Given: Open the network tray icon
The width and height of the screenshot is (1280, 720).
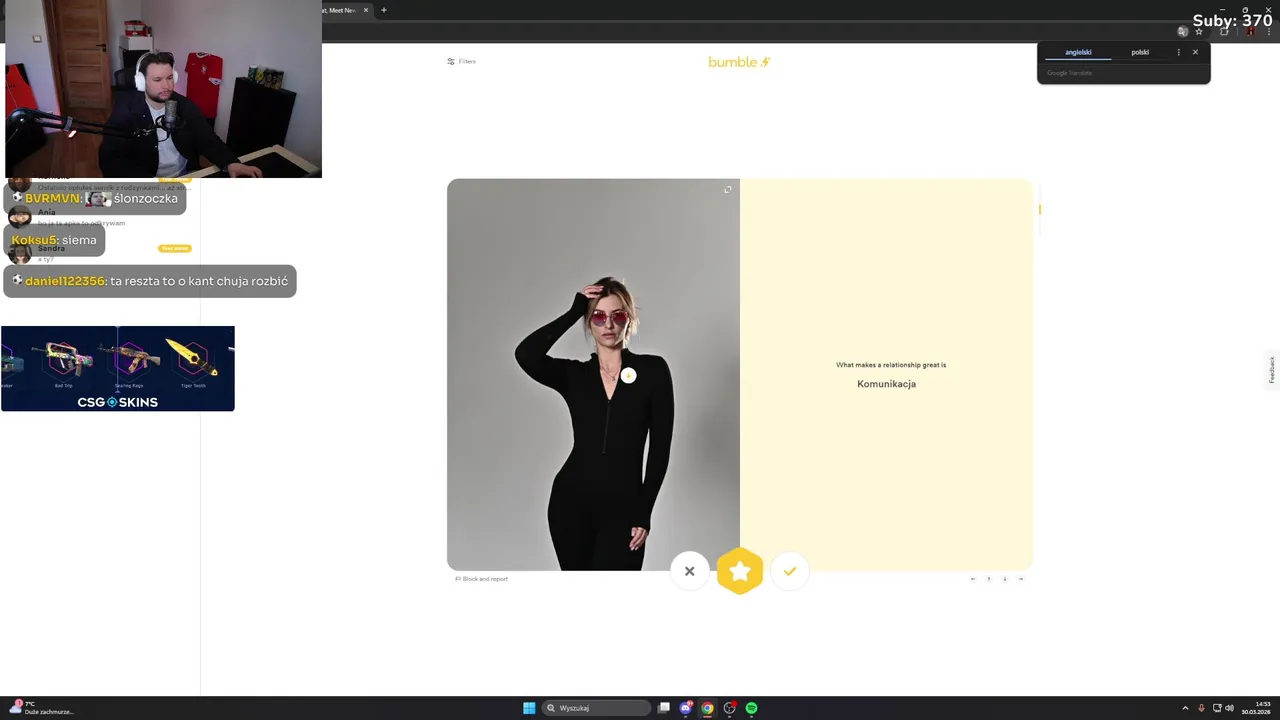Looking at the screenshot, I should pos(1217,708).
